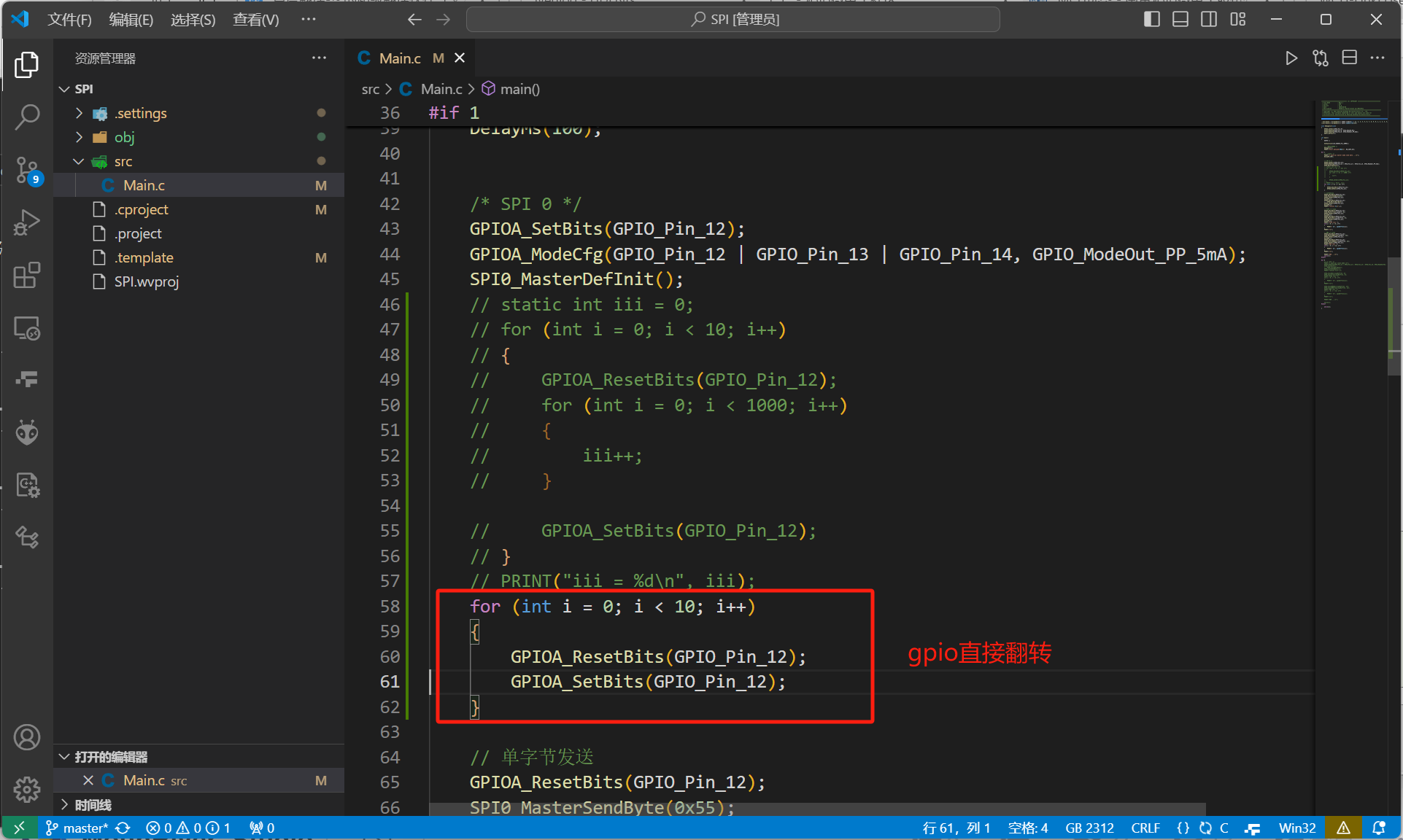Open the overflow menu ellipsis in menu bar
This screenshot has height=840, width=1403.
(309, 20)
